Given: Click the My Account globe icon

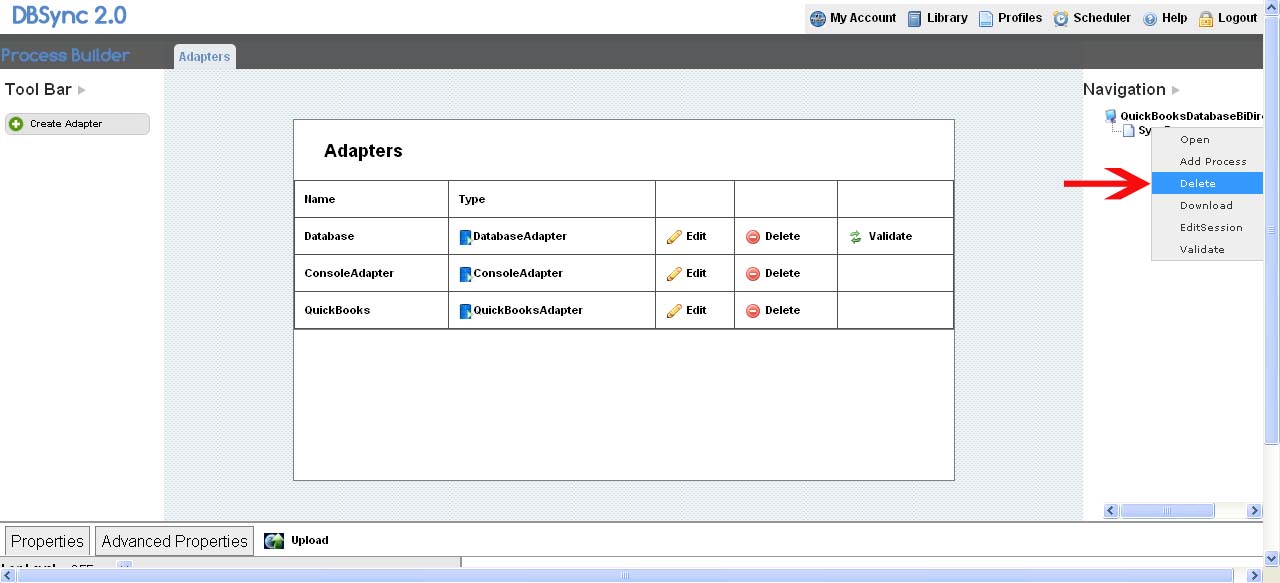Looking at the screenshot, I should click(818, 19).
